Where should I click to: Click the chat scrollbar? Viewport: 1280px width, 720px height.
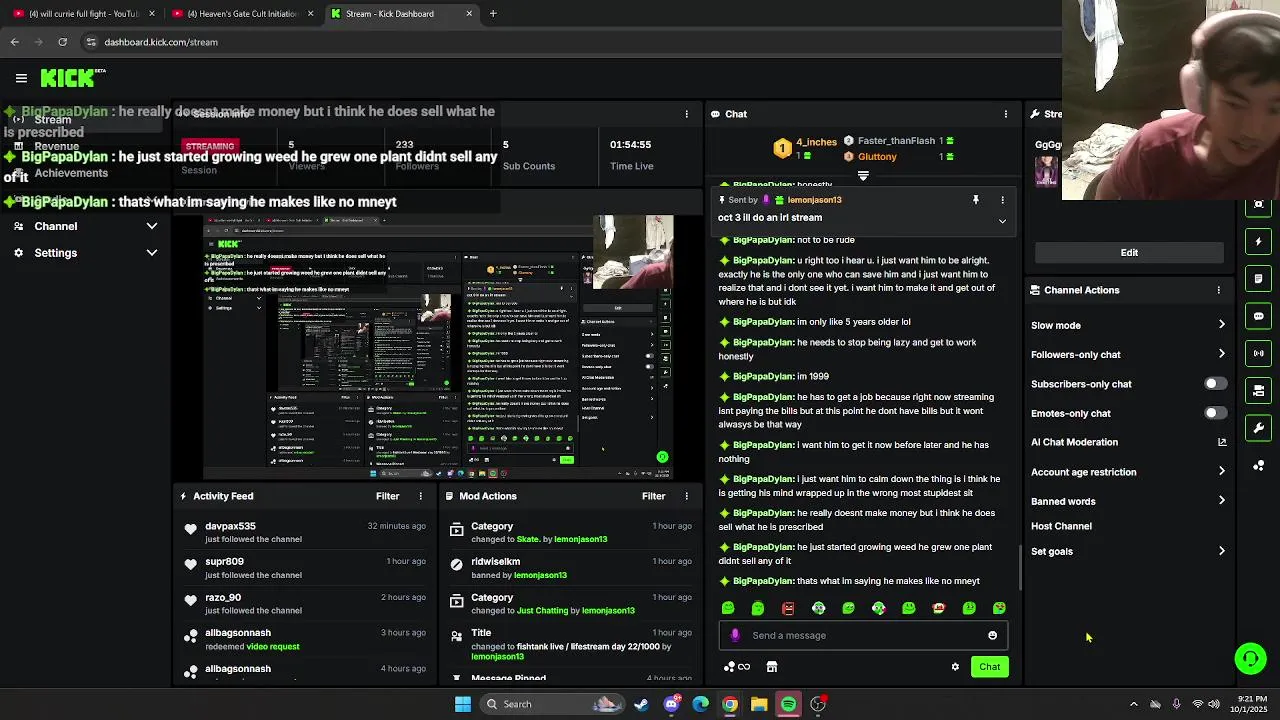1019,567
